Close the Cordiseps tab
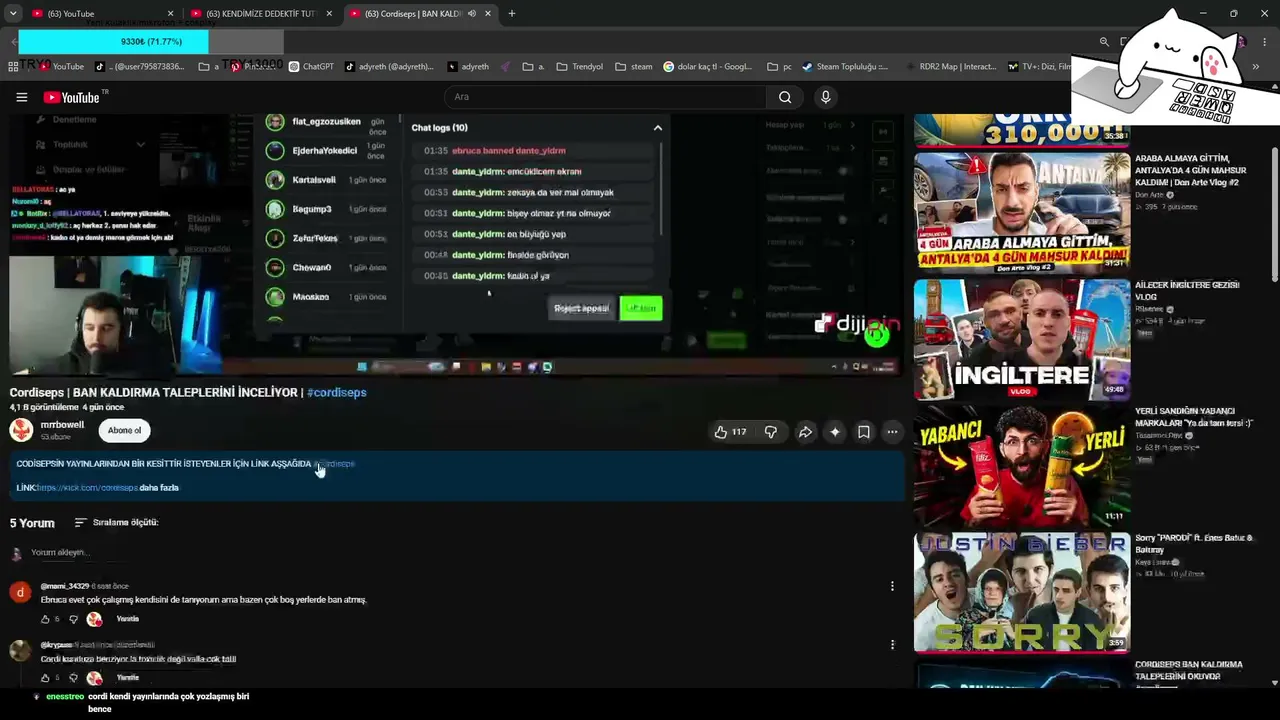 pos(488,14)
